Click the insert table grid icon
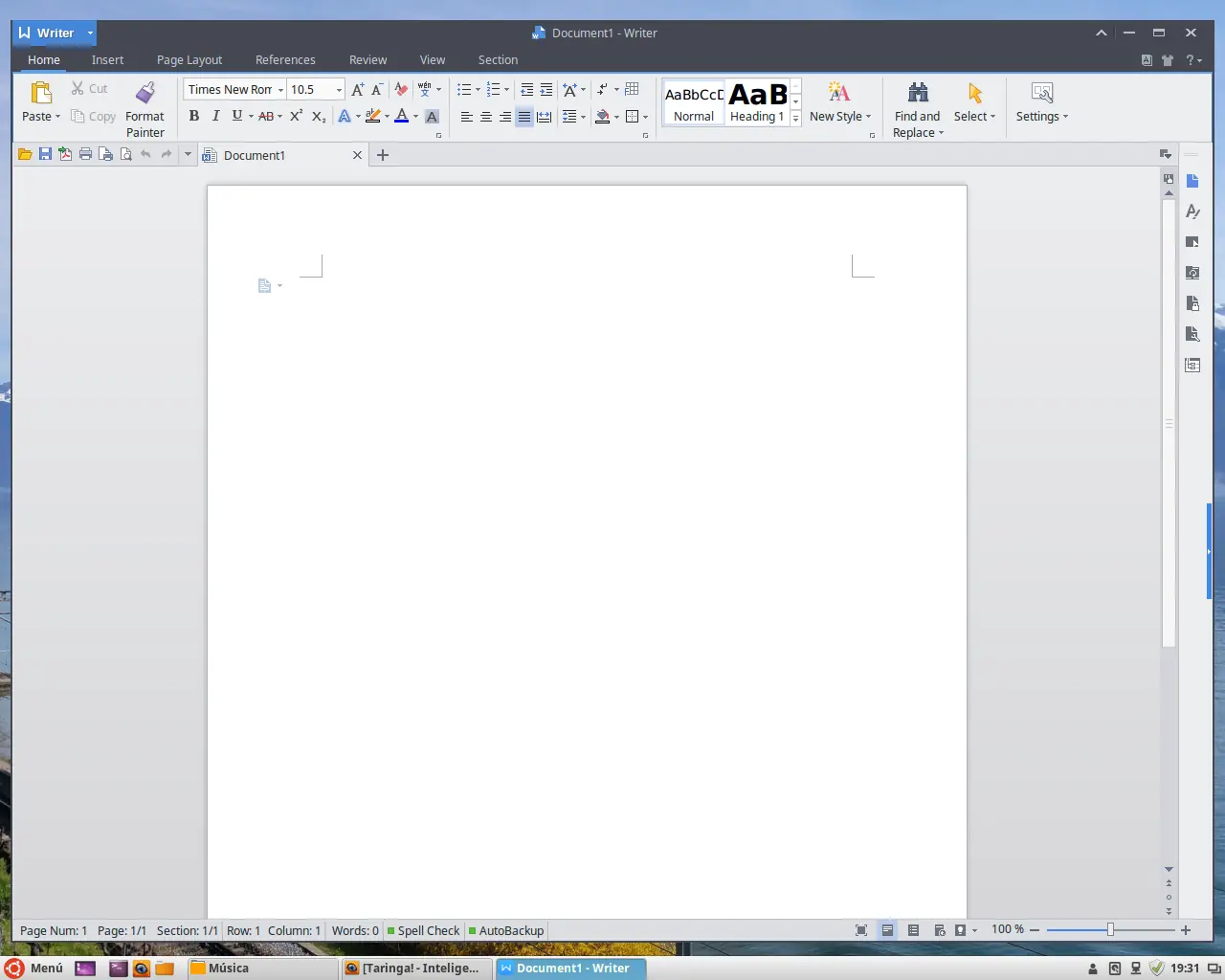This screenshot has height=980, width=1225. coord(632,89)
